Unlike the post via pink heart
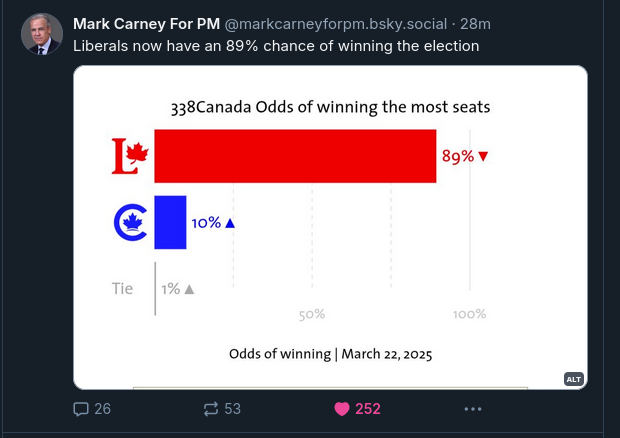620x438 pixels. (342, 408)
